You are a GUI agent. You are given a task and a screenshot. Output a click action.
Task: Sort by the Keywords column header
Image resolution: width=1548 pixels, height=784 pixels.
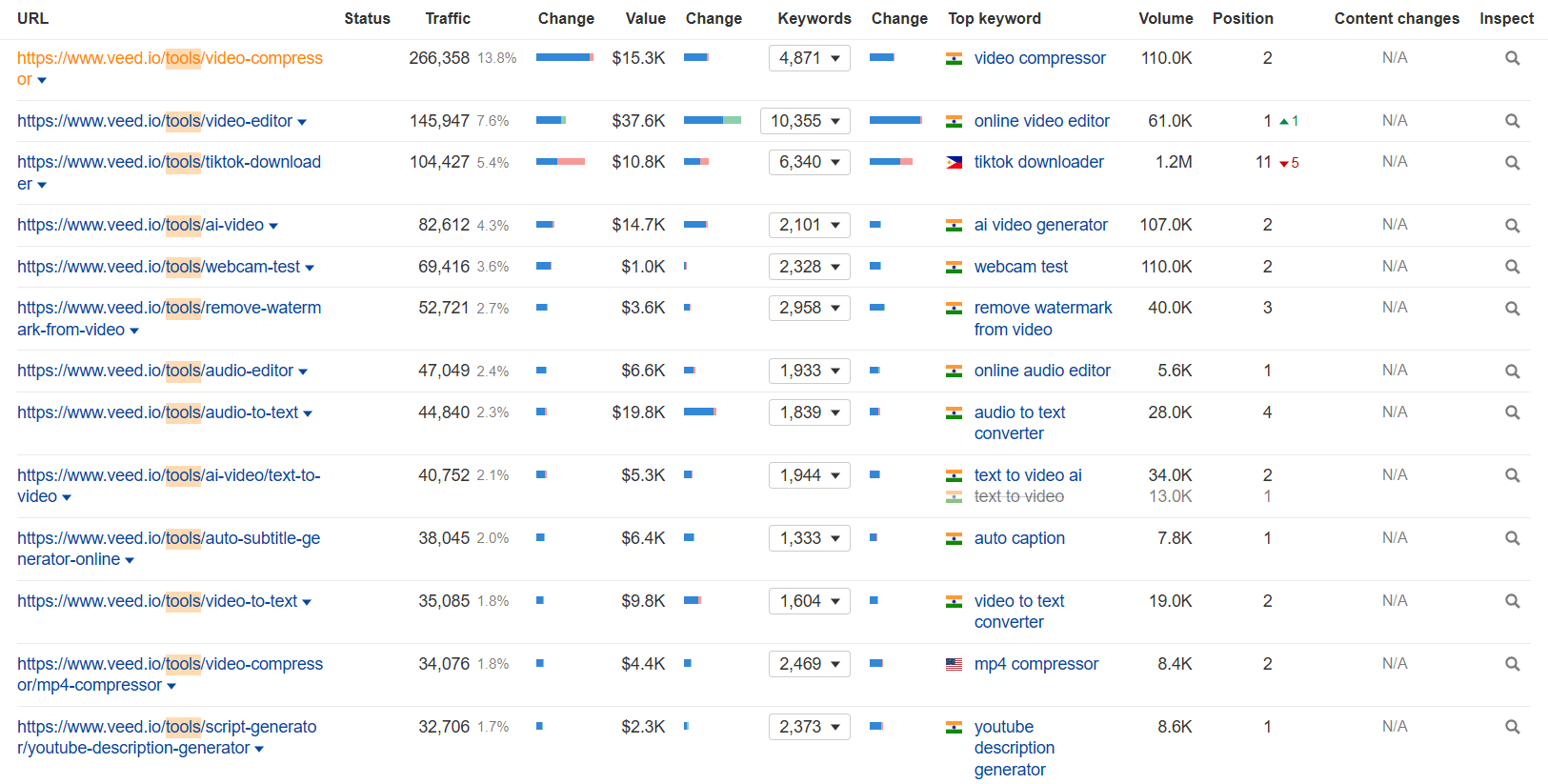pyautogui.click(x=814, y=18)
